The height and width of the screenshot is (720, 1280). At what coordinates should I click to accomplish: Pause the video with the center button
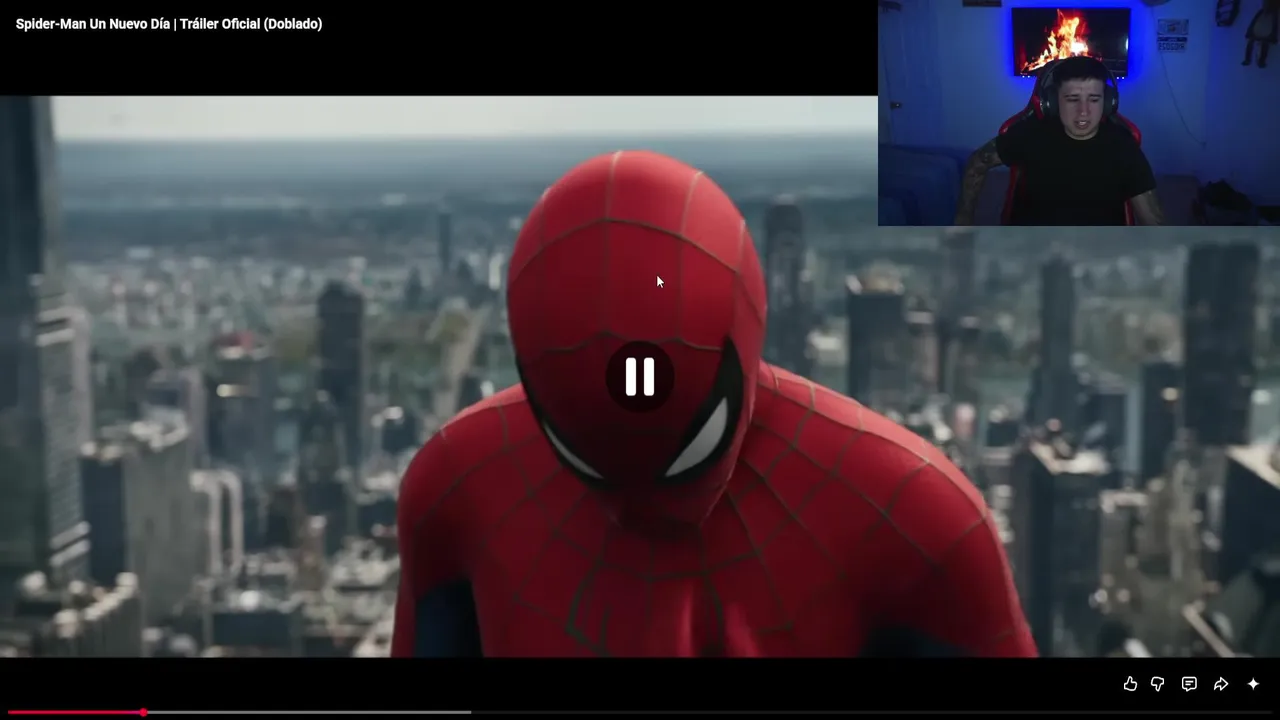[640, 377]
